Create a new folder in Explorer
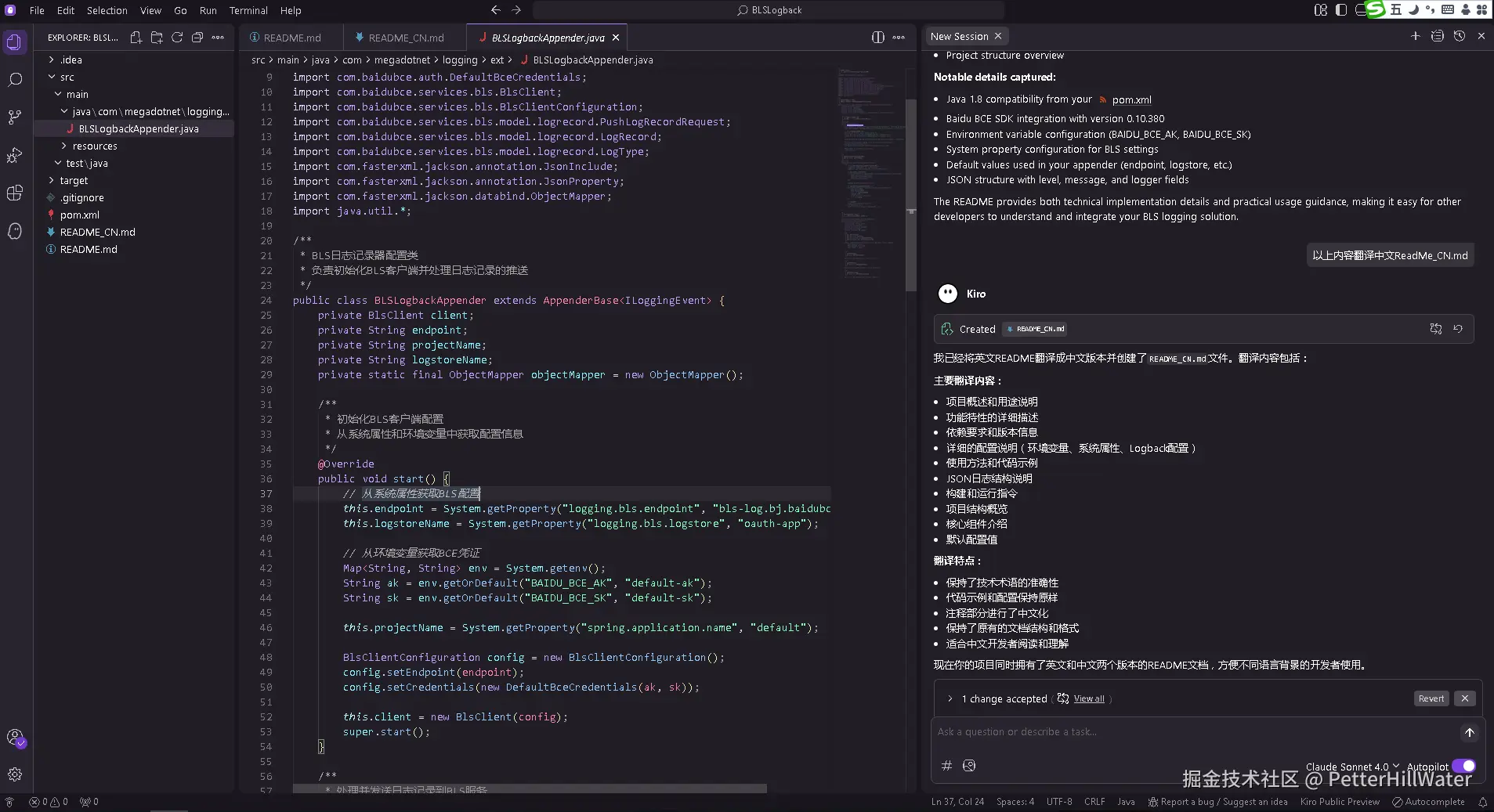 (x=157, y=38)
